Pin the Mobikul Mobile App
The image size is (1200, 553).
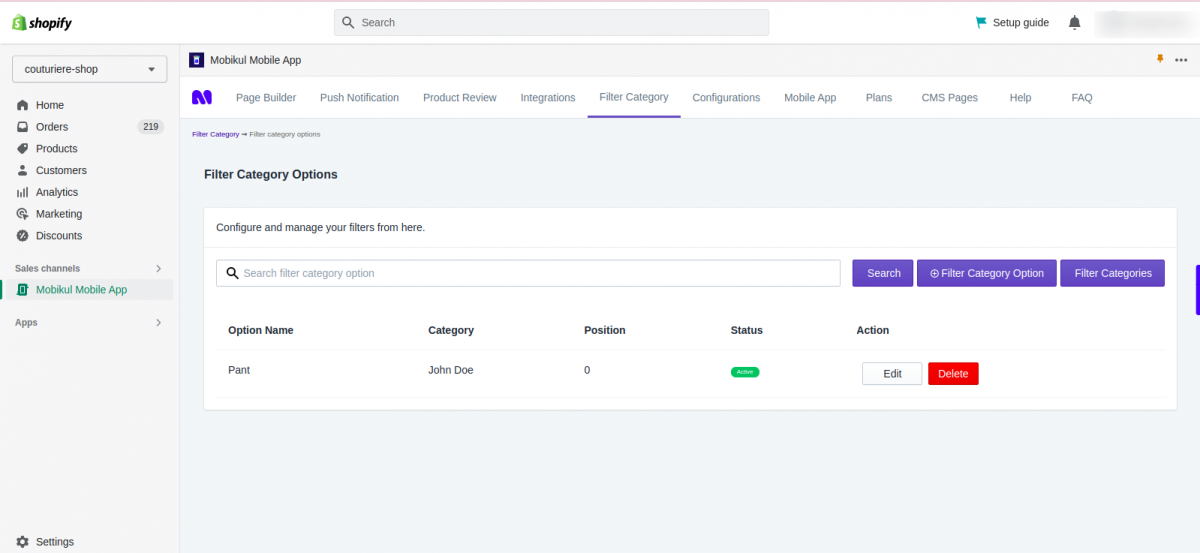(x=1160, y=60)
